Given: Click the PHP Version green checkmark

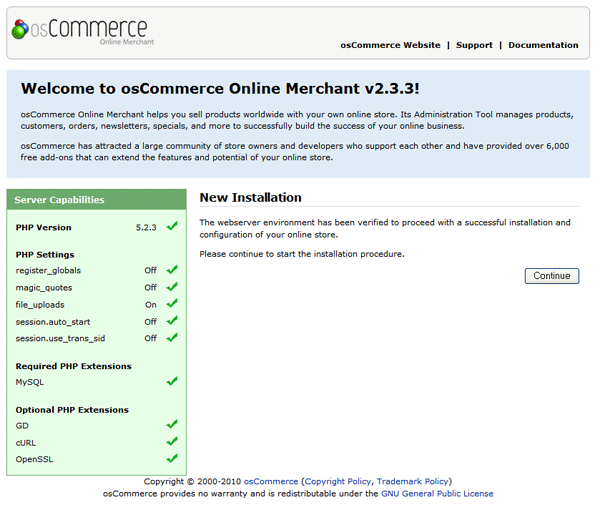Looking at the screenshot, I should point(172,227).
